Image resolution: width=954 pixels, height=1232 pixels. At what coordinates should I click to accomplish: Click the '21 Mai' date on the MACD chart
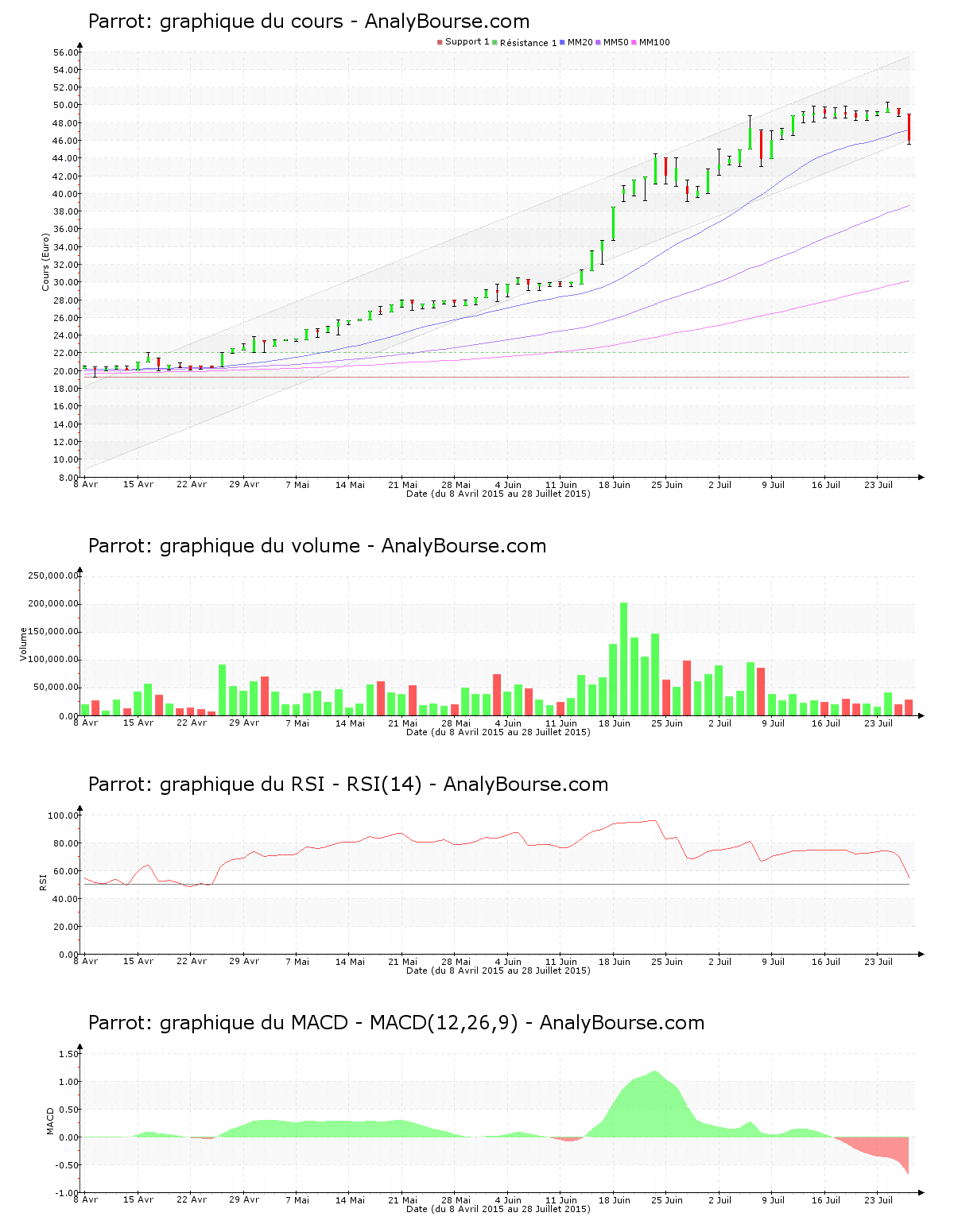(403, 1200)
